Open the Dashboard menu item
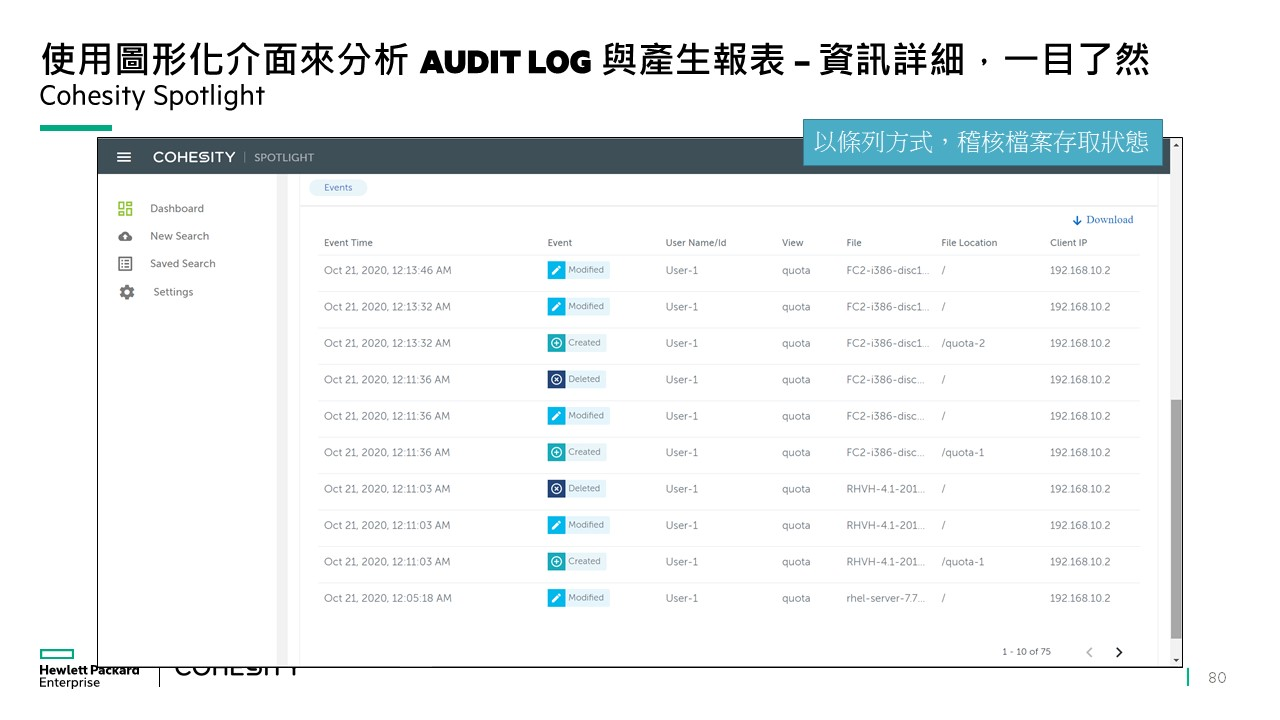This screenshot has width=1280, height=720. (177, 209)
